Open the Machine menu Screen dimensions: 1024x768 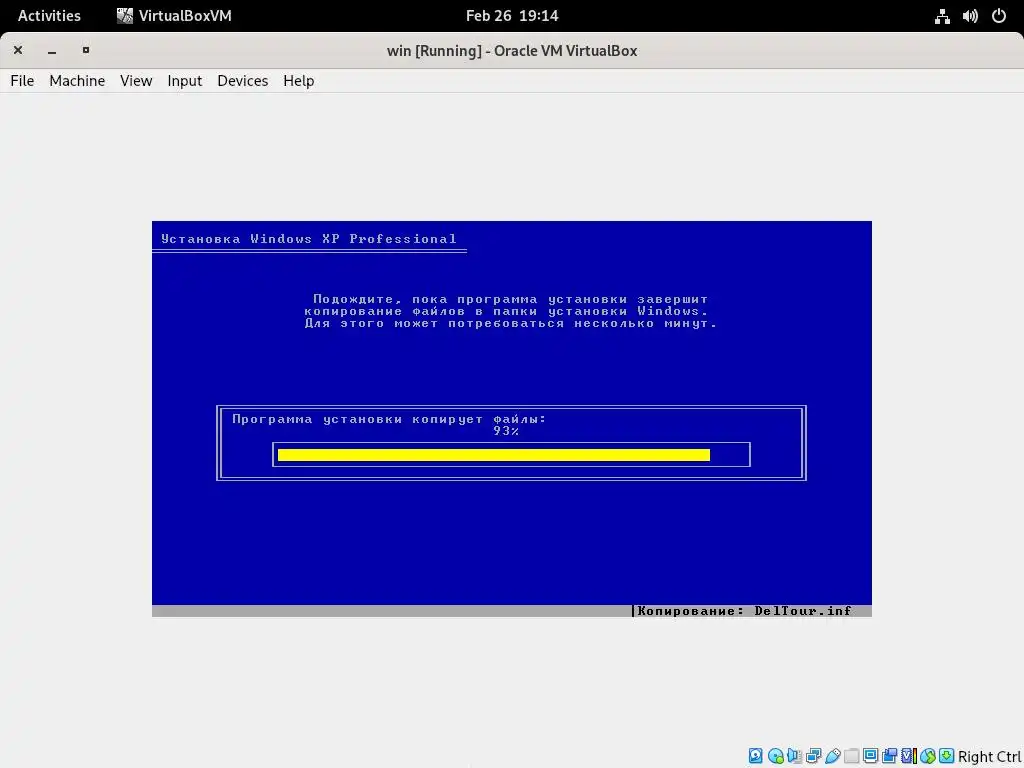coord(77,80)
